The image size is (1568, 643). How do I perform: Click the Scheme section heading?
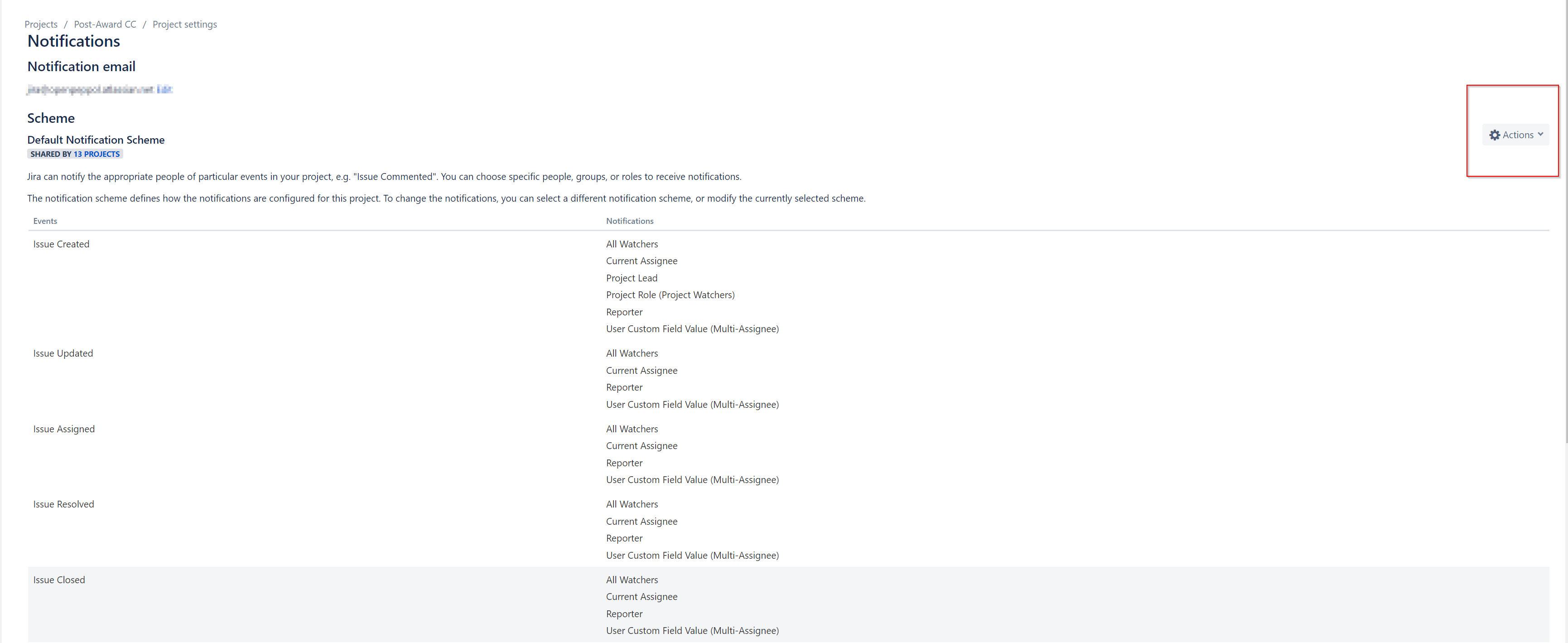click(x=51, y=118)
